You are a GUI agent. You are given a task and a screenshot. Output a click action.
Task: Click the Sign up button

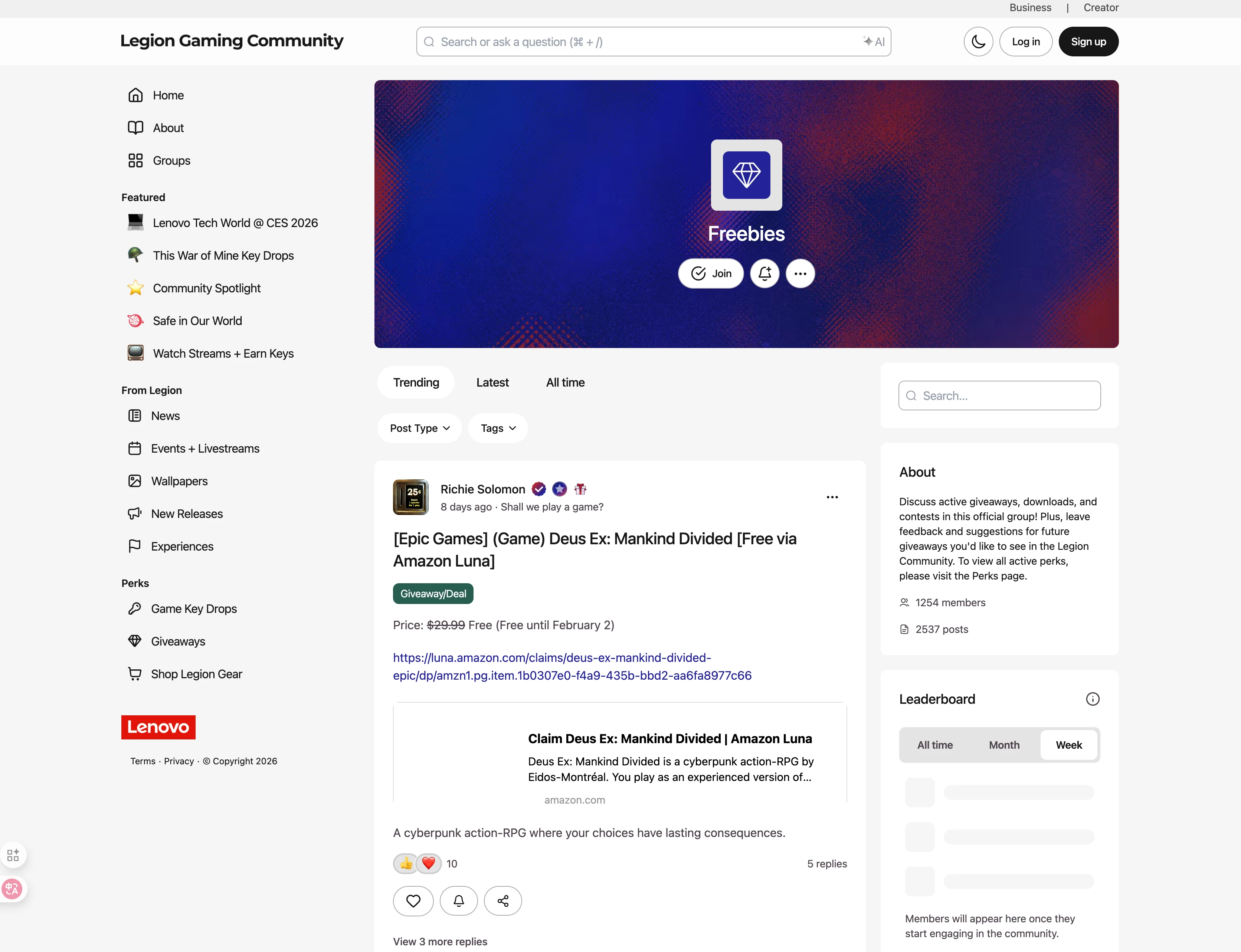click(x=1087, y=41)
